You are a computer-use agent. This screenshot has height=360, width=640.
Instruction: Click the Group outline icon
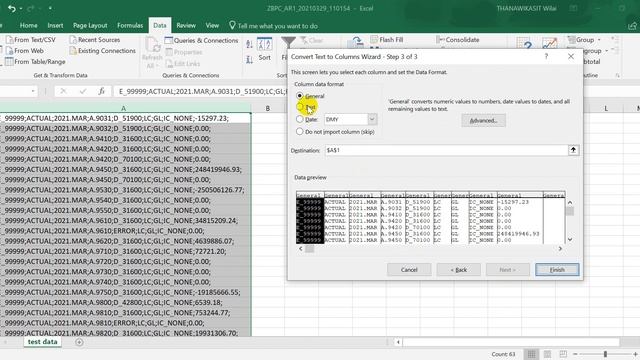coord(571,40)
